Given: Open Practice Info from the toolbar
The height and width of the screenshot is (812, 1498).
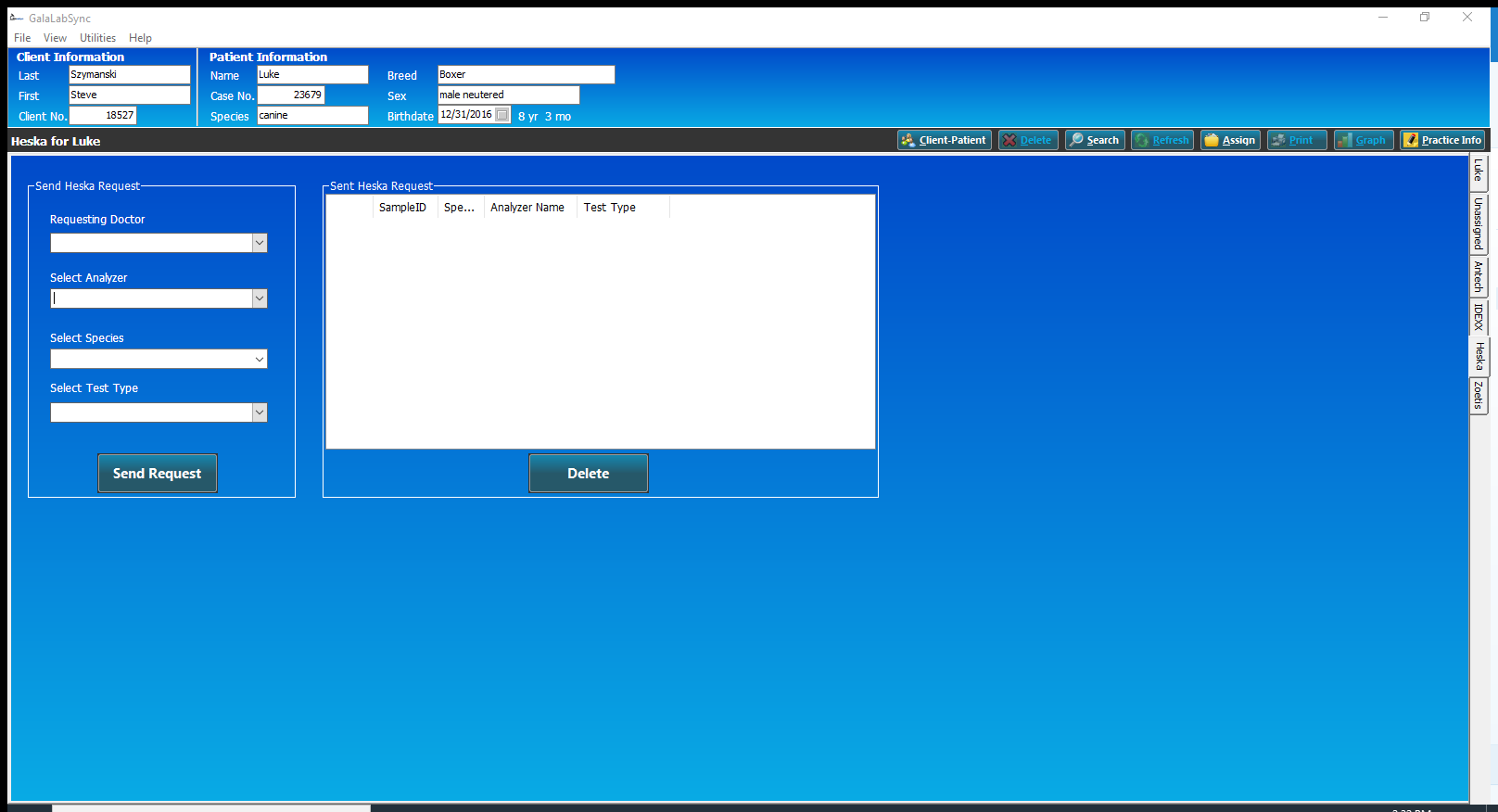Looking at the screenshot, I should (x=1442, y=140).
